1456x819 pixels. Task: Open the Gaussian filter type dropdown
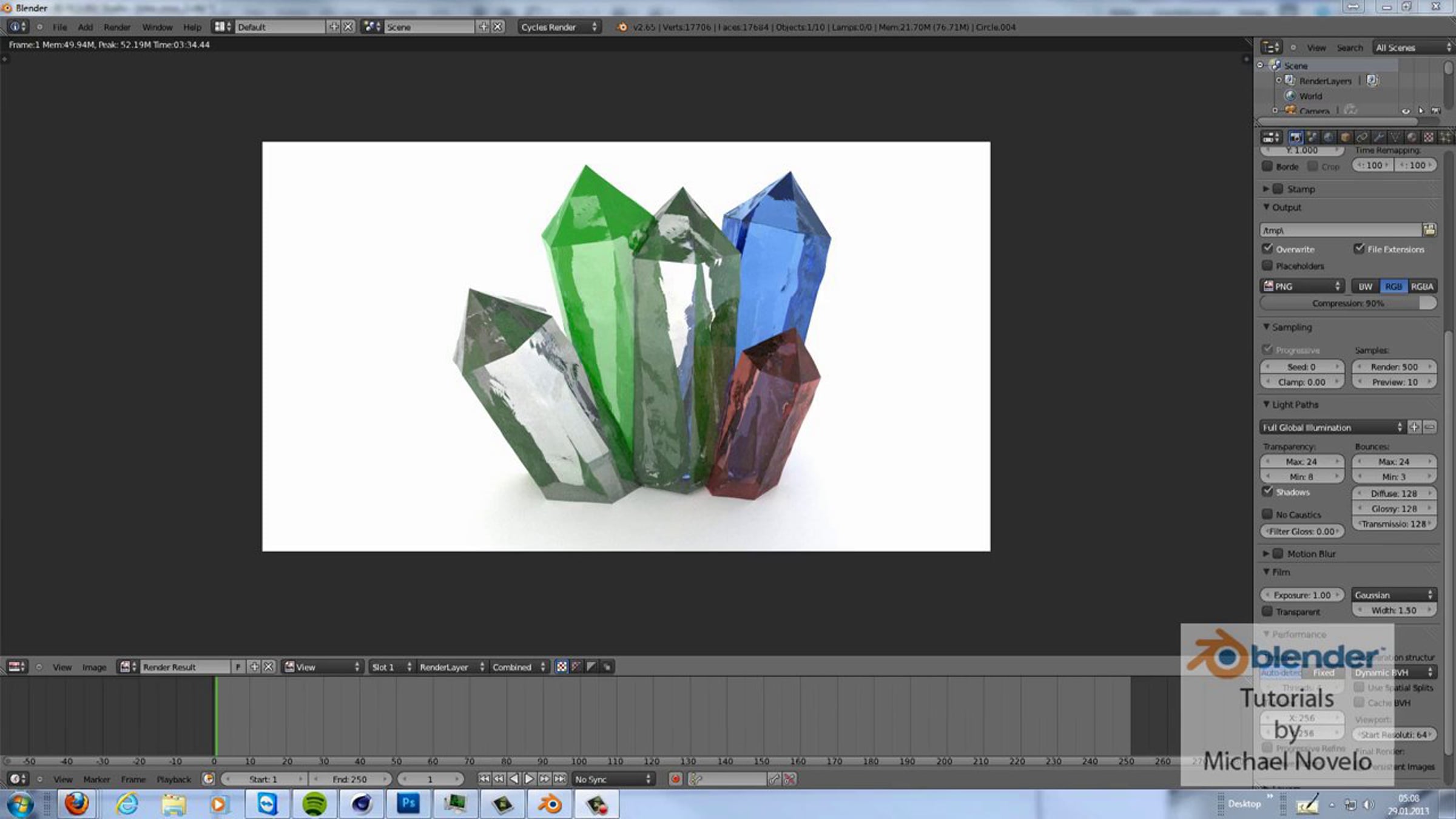click(x=1394, y=595)
